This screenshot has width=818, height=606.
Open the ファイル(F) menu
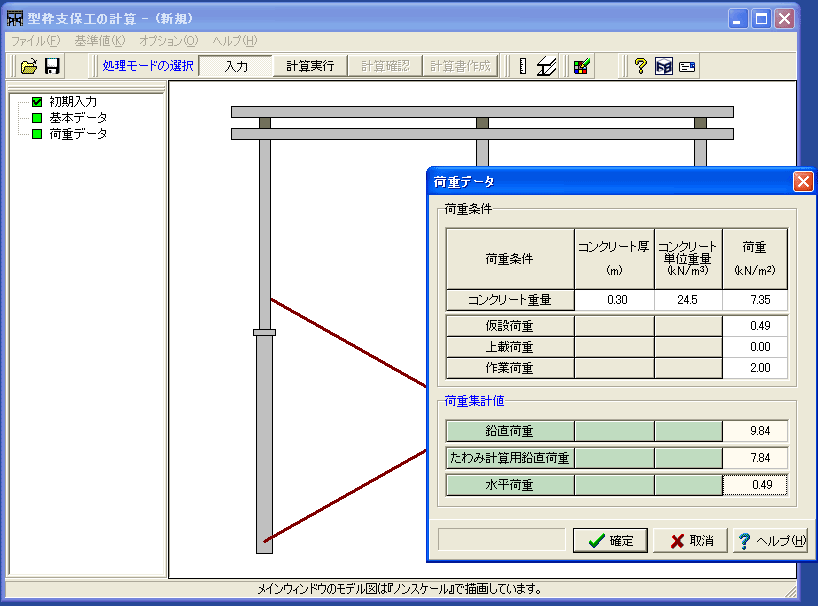tap(35, 41)
